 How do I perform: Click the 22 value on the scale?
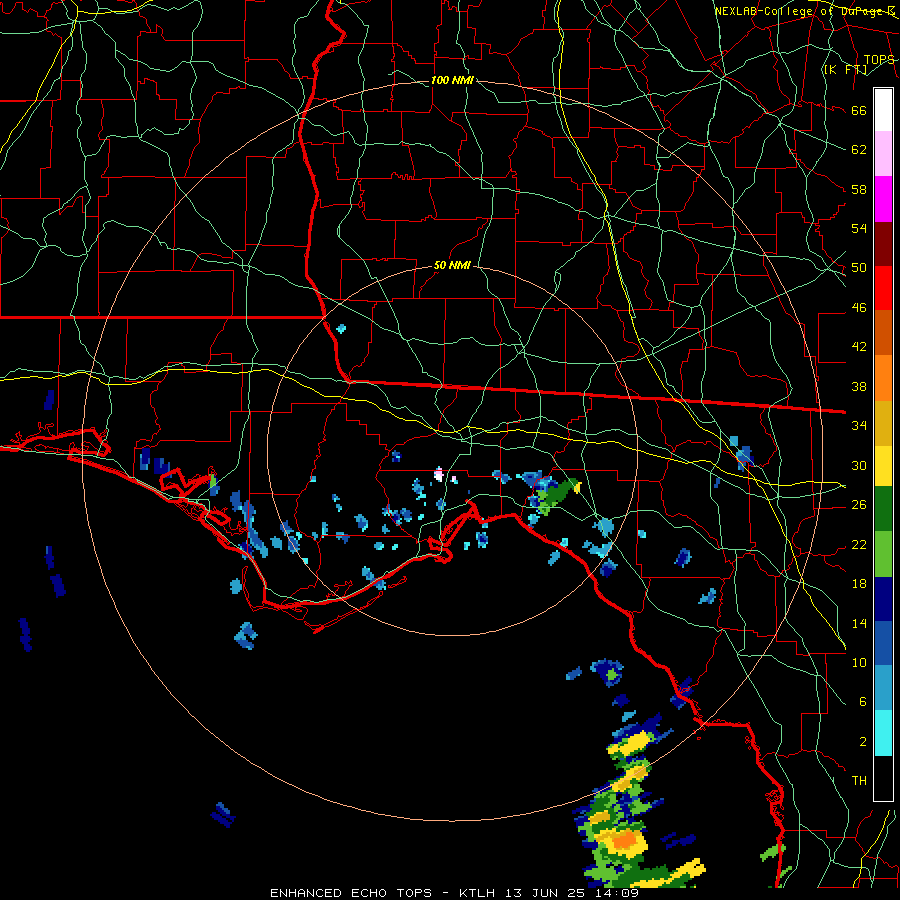[x=859, y=544]
